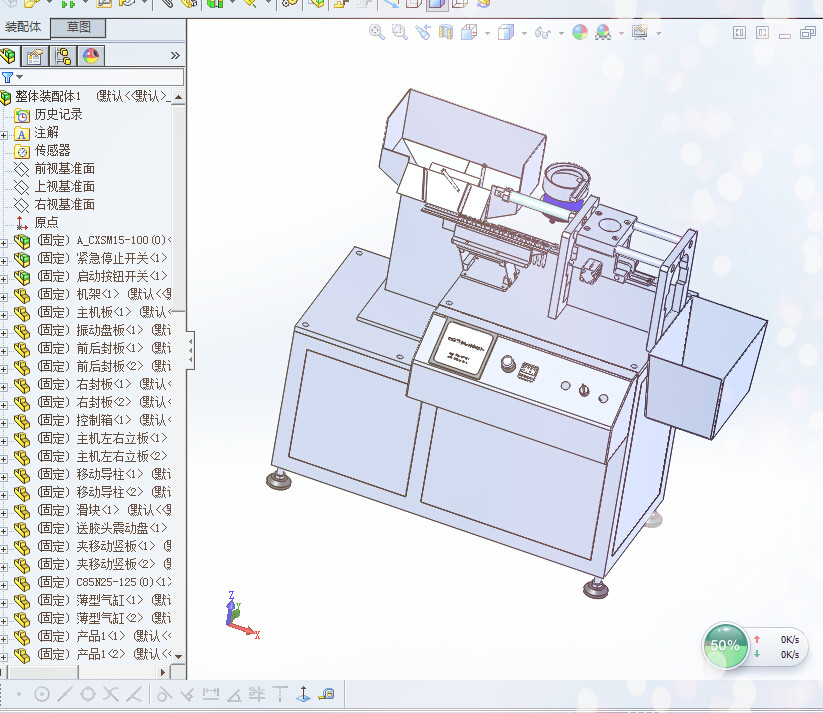Image resolution: width=823 pixels, height=713 pixels.
Task: Select the 上视基准面 plane
Action: point(65,186)
